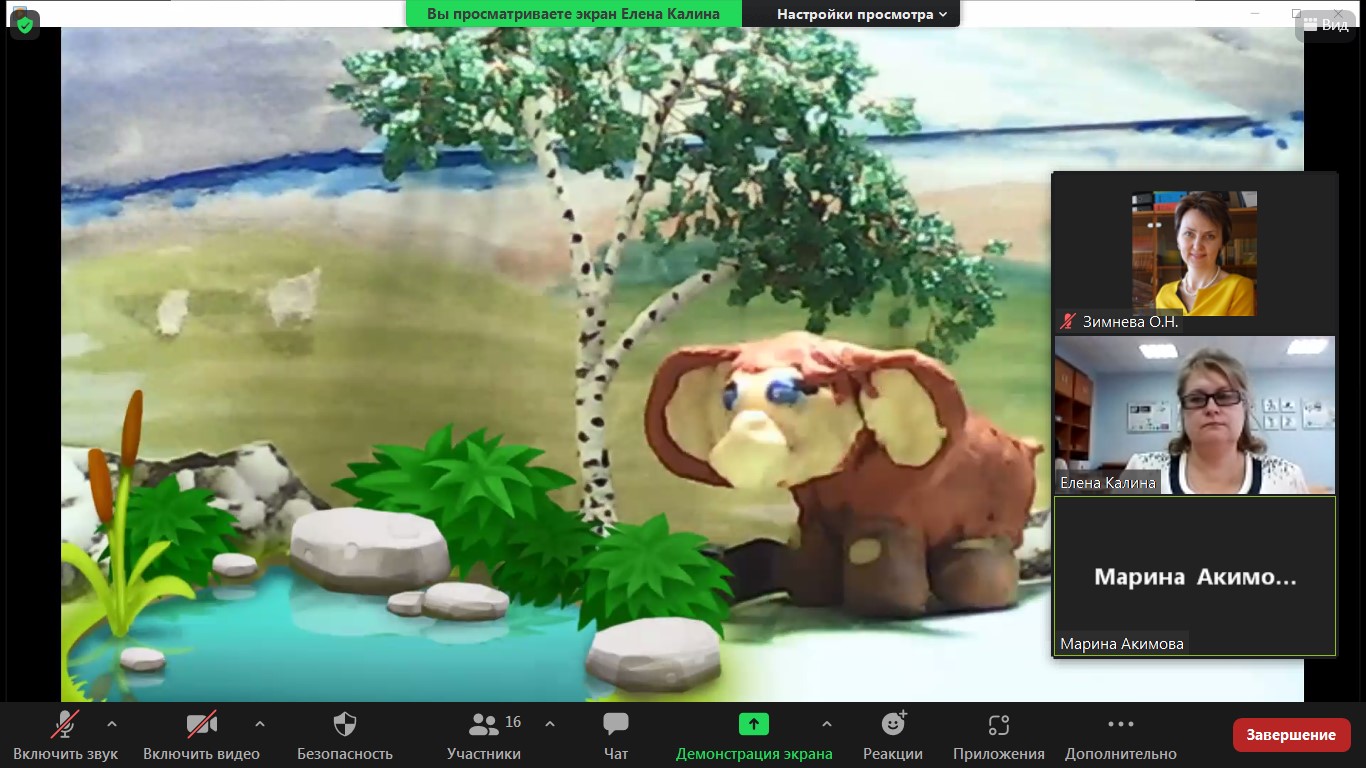1366x768 pixels.
Task: Unmute microphone with Включить звук
Action: pyautogui.click(x=66, y=736)
